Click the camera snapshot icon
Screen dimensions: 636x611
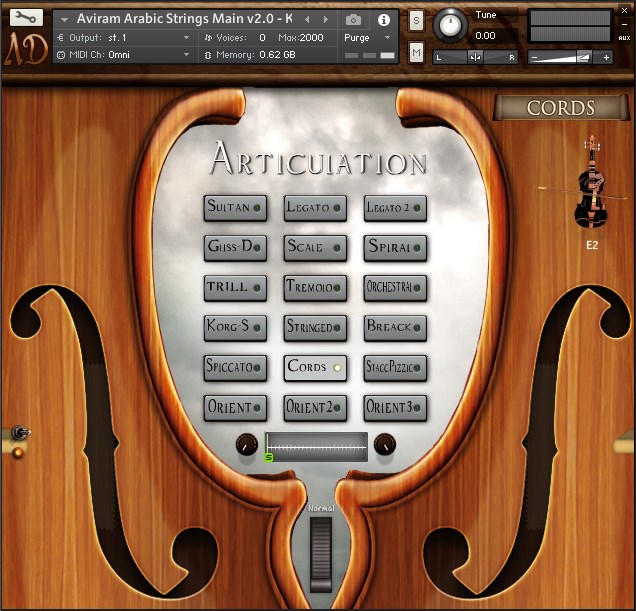point(353,19)
